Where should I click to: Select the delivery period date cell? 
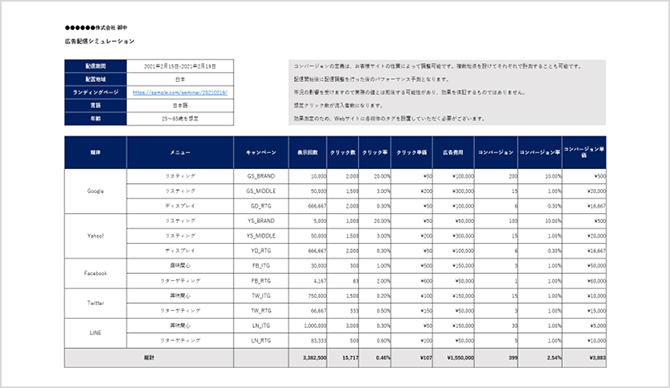[180, 66]
